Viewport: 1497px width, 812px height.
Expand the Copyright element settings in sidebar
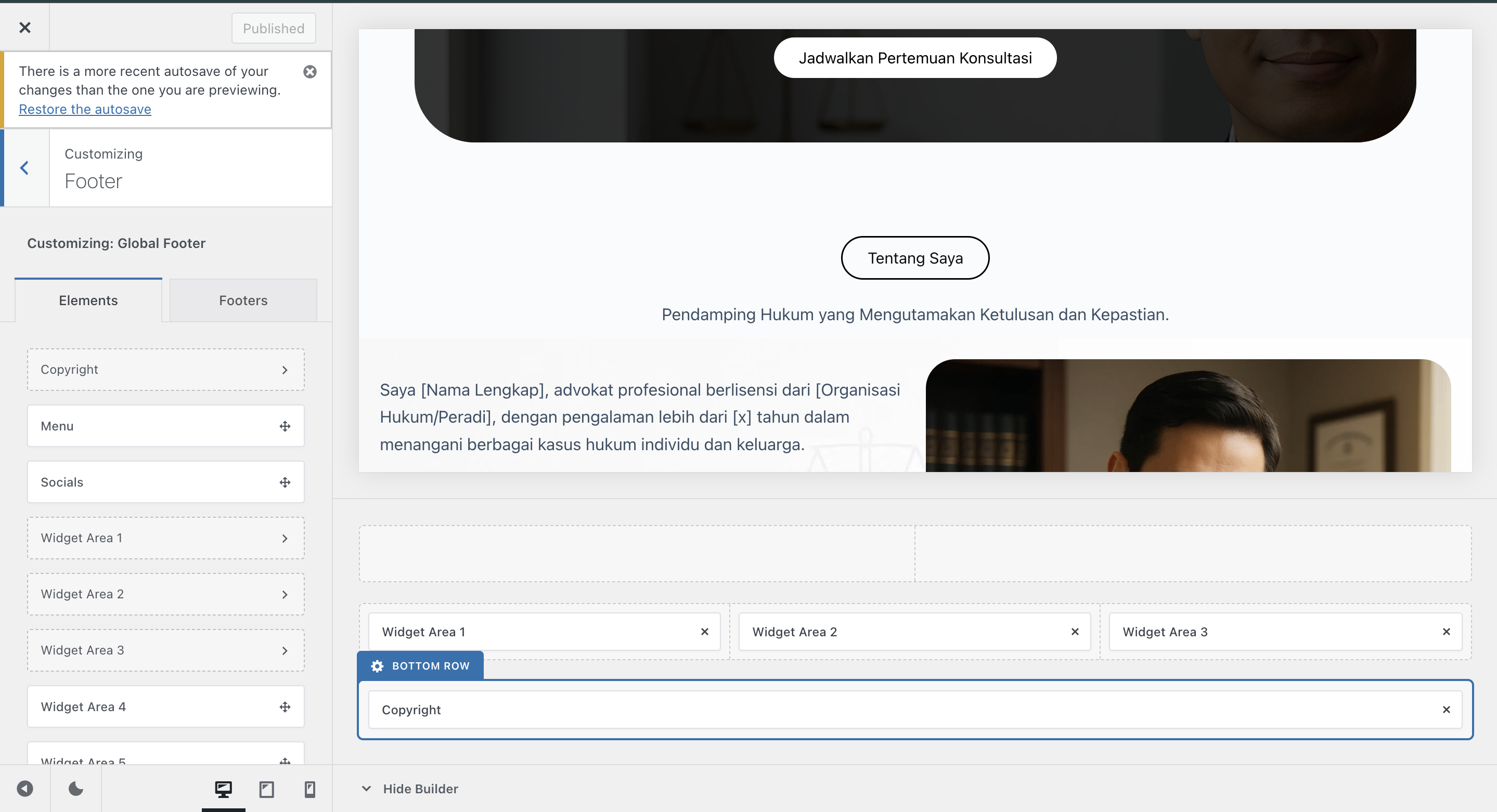285,370
